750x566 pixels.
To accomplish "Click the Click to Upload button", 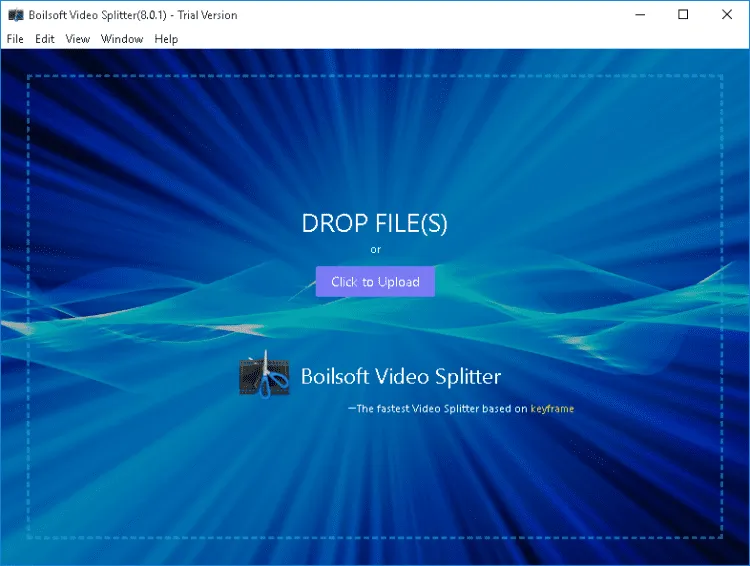I will [x=375, y=282].
